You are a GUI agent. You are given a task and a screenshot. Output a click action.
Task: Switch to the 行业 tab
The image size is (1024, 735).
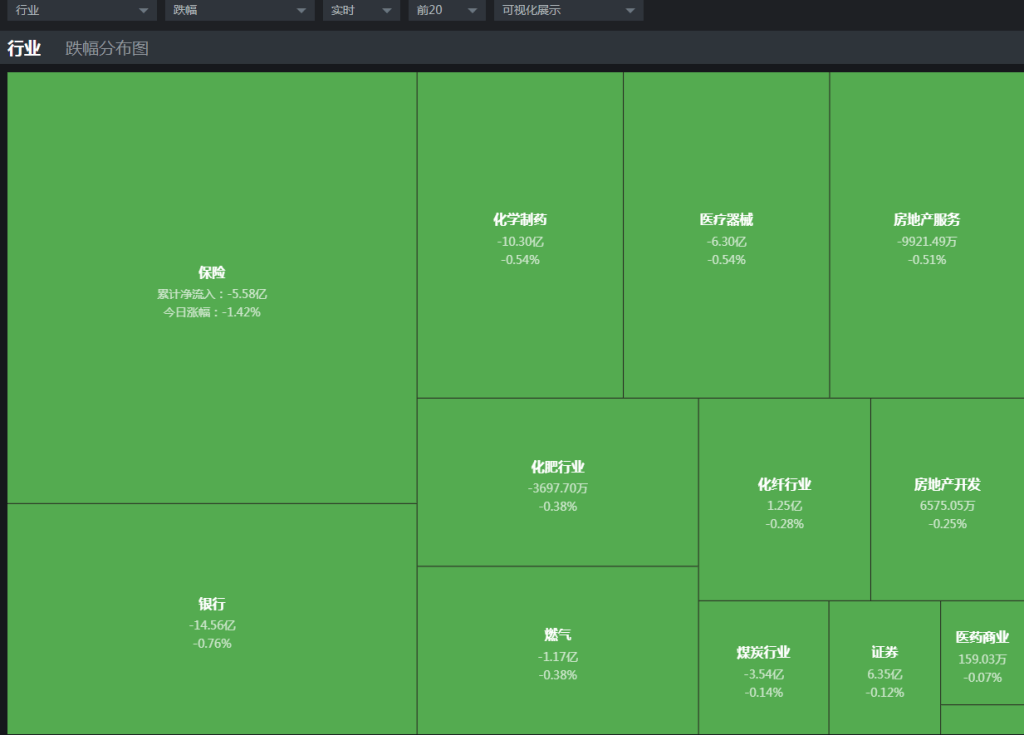24,48
